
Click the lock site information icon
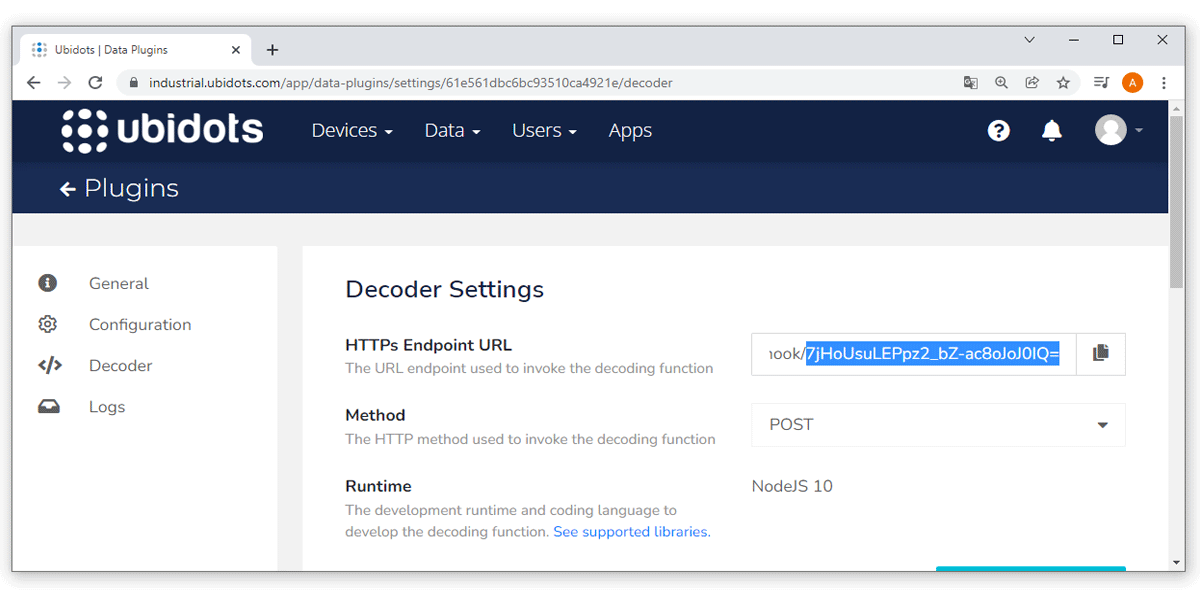coord(132,83)
